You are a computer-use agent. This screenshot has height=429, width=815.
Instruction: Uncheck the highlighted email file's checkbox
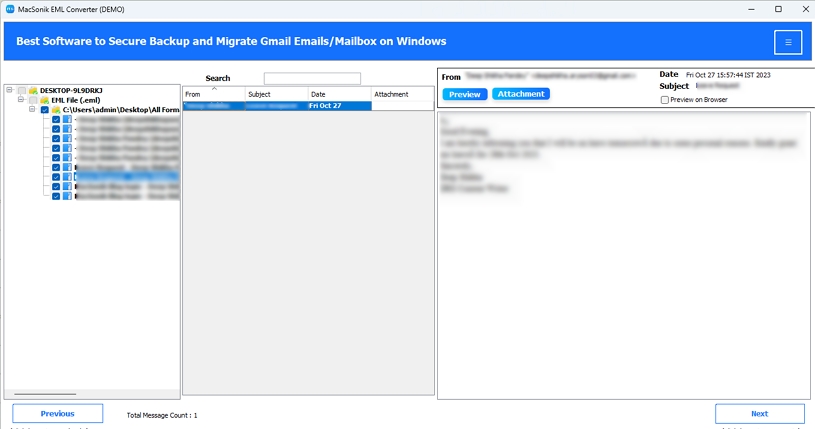[56, 177]
